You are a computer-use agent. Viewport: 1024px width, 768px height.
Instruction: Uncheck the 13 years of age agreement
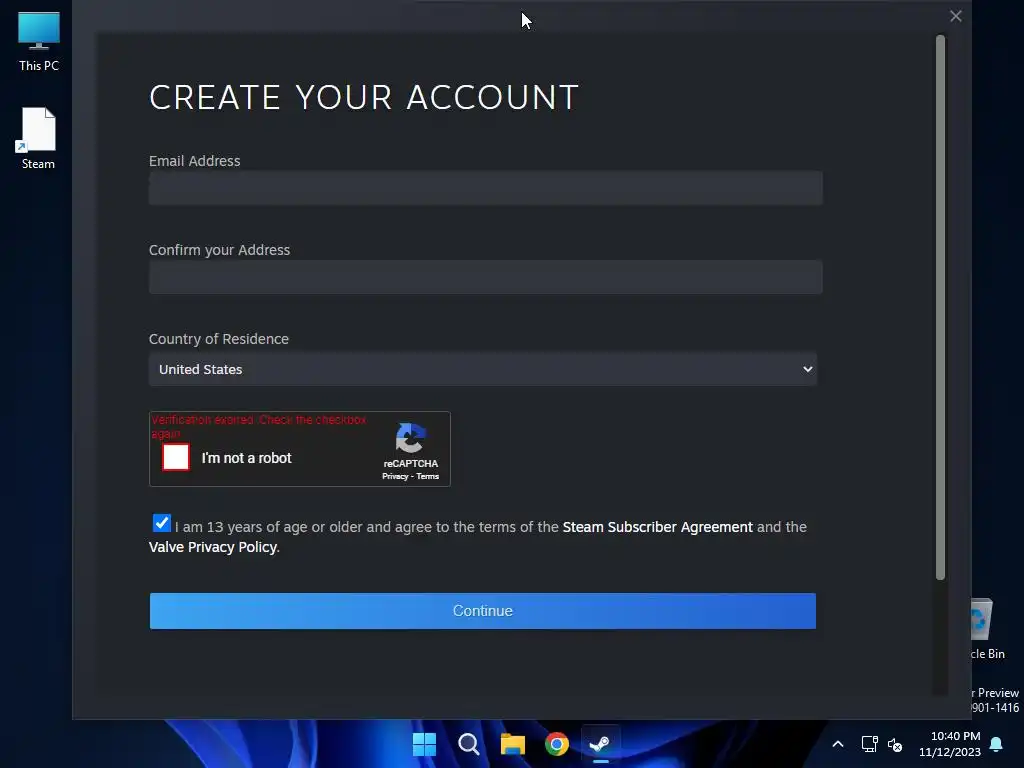coord(161,523)
